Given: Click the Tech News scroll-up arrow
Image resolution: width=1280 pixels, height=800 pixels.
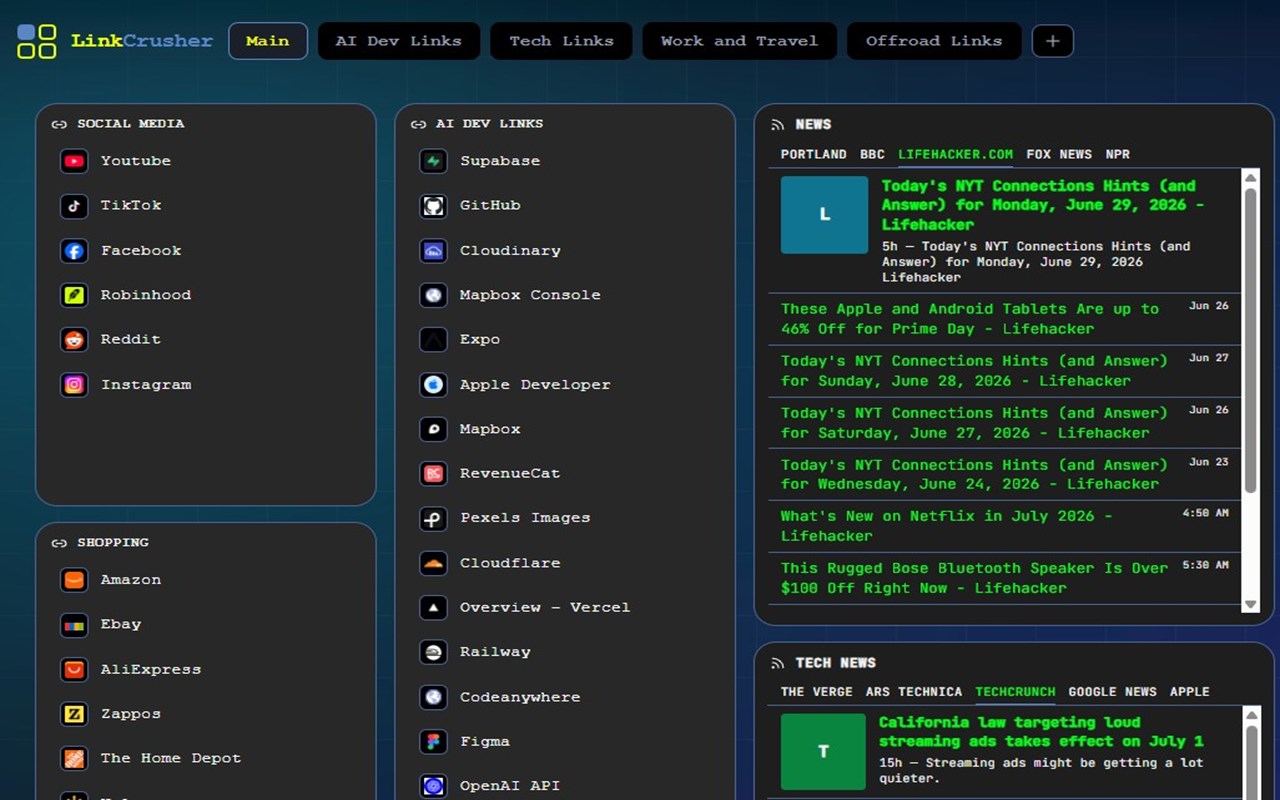Looking at the screenshot, I should point(1250,715).
